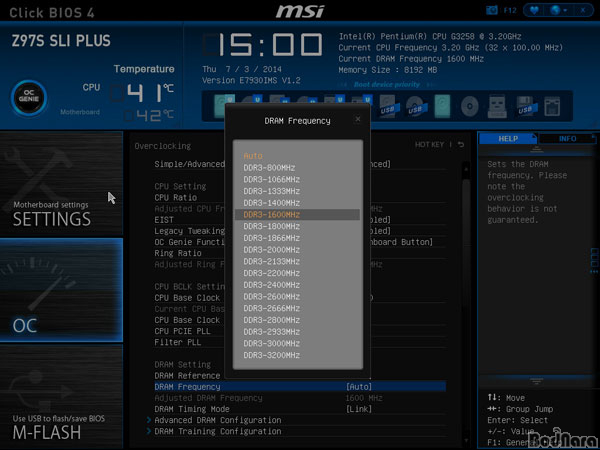The width and height of the screenshot is (600, 450).
Task: Click the Boot device priority label
Action: [x=386, y=85]
